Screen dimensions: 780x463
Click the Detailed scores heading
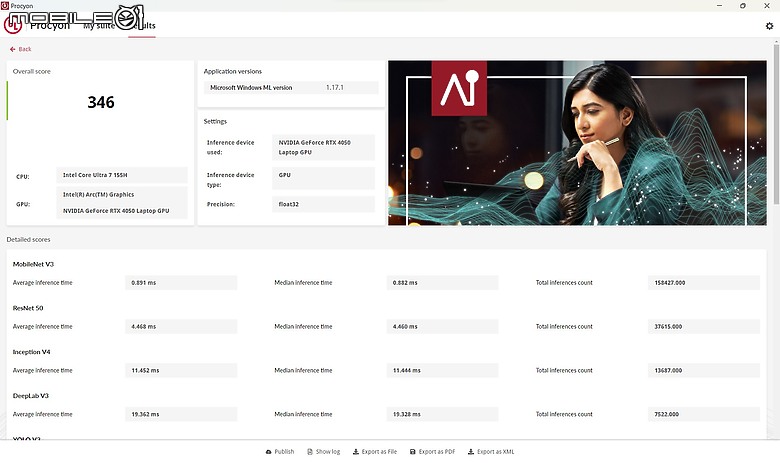(28, 239)
